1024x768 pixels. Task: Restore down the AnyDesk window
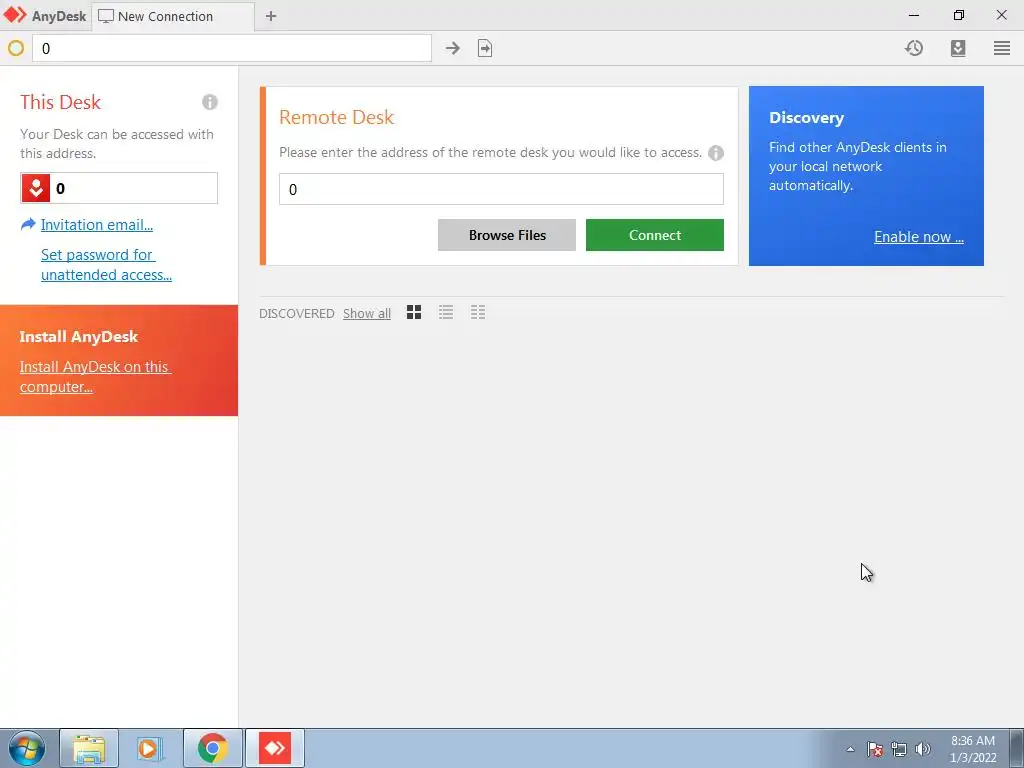[958, 15]
